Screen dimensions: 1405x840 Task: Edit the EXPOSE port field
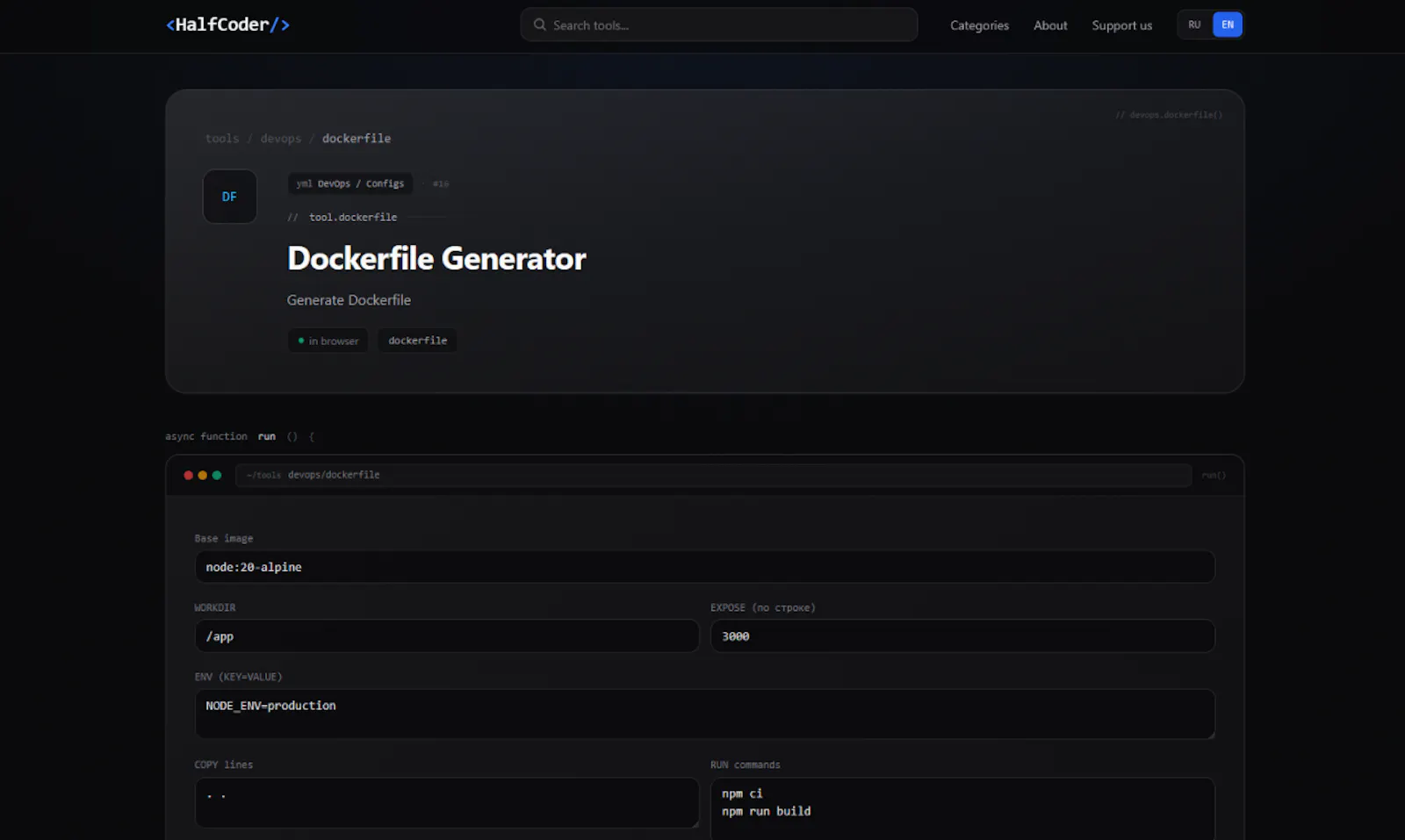coord(962,636)
